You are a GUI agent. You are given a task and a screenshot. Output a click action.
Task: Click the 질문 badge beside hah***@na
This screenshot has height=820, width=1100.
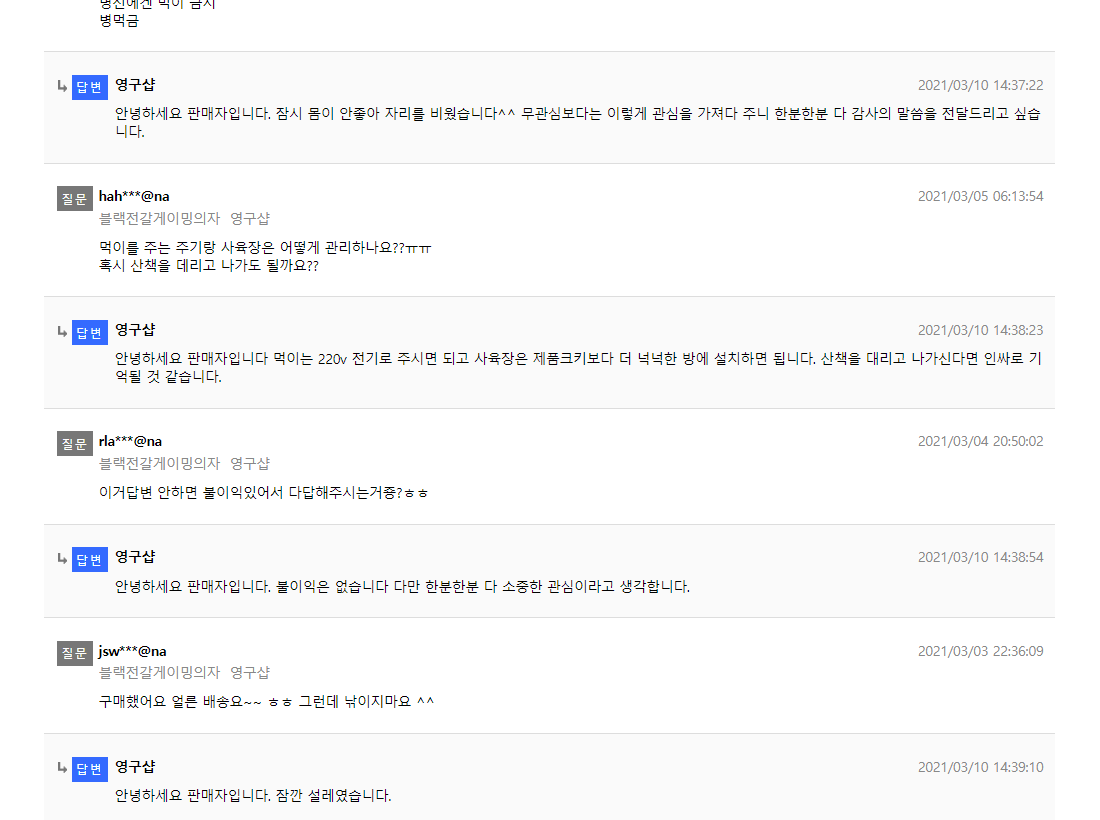coord(74,199)
